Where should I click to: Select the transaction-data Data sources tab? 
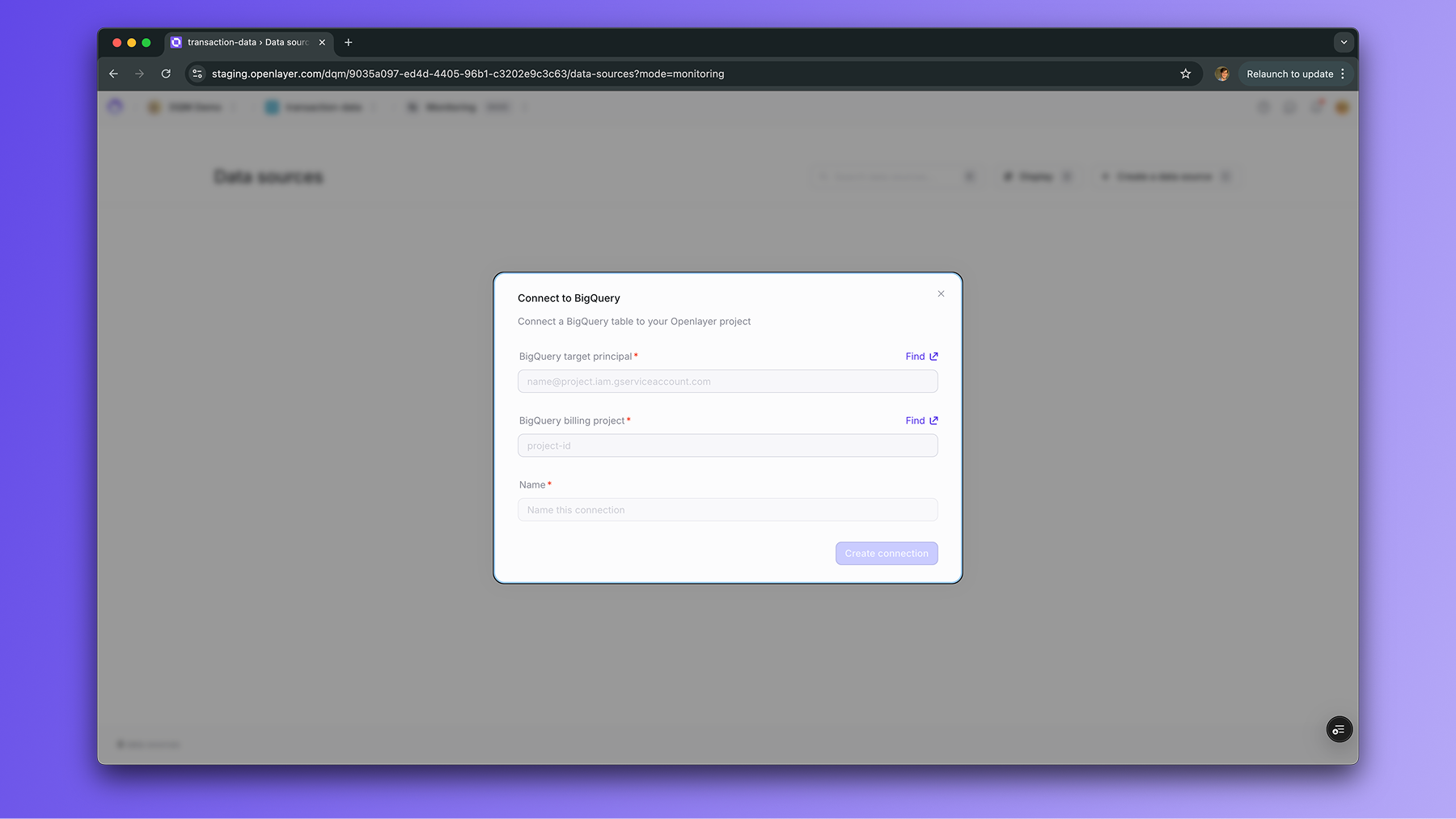point(248,42)
